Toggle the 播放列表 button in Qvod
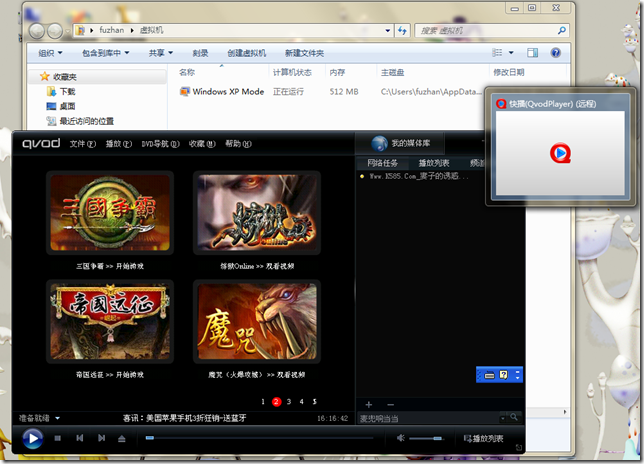Viewport: 644px width, 464px height. click(x=483, y=439)
